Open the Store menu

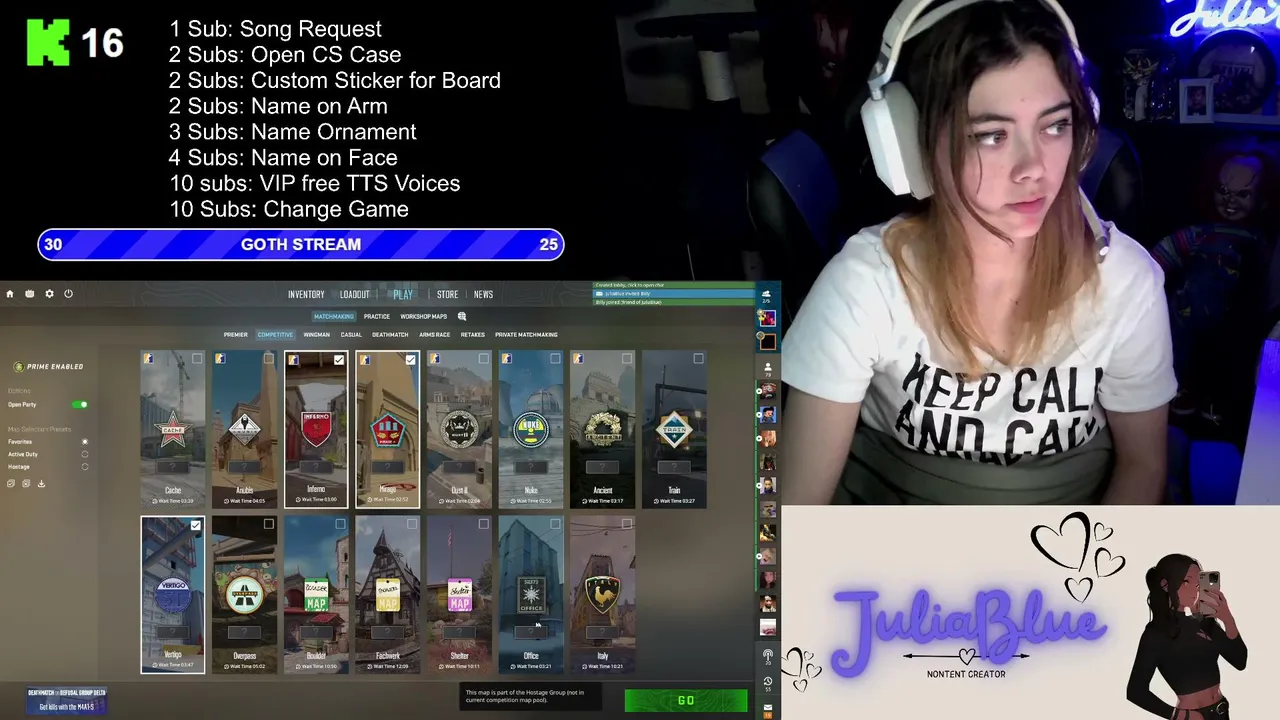pyautogui.click(x=447, y=295)
